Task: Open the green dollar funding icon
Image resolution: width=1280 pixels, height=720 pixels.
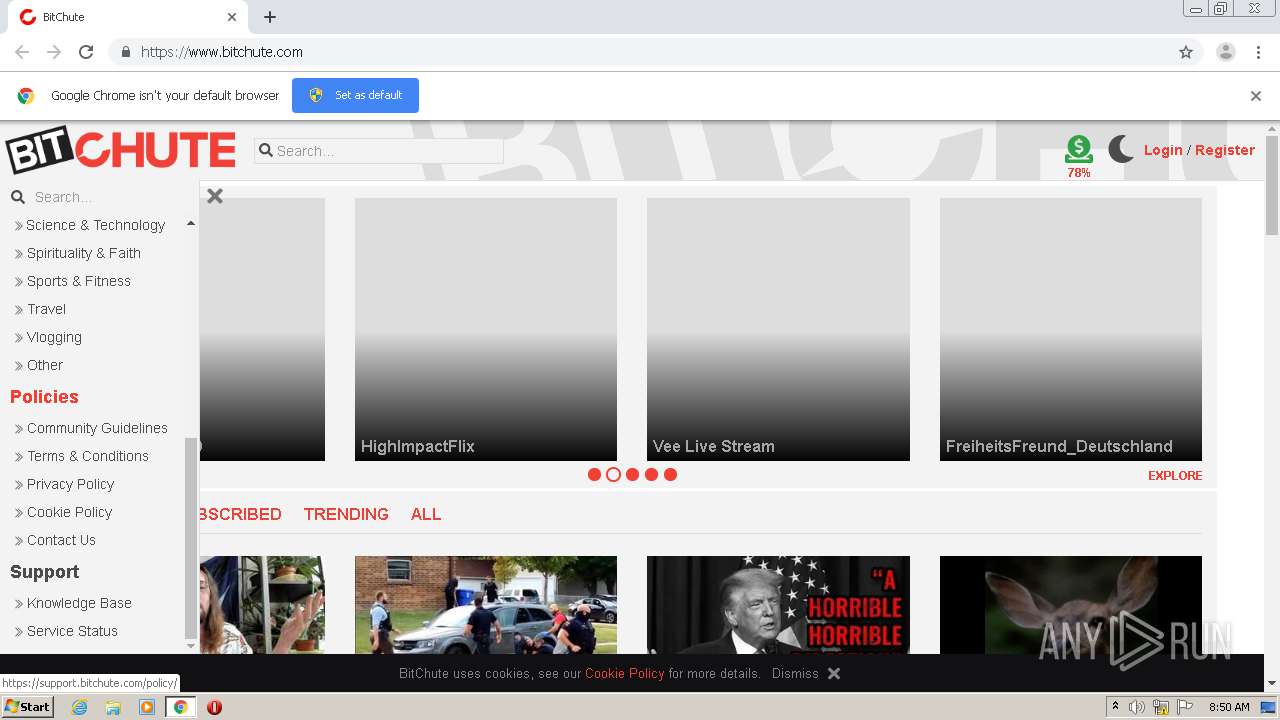Action: [1079, 150]
